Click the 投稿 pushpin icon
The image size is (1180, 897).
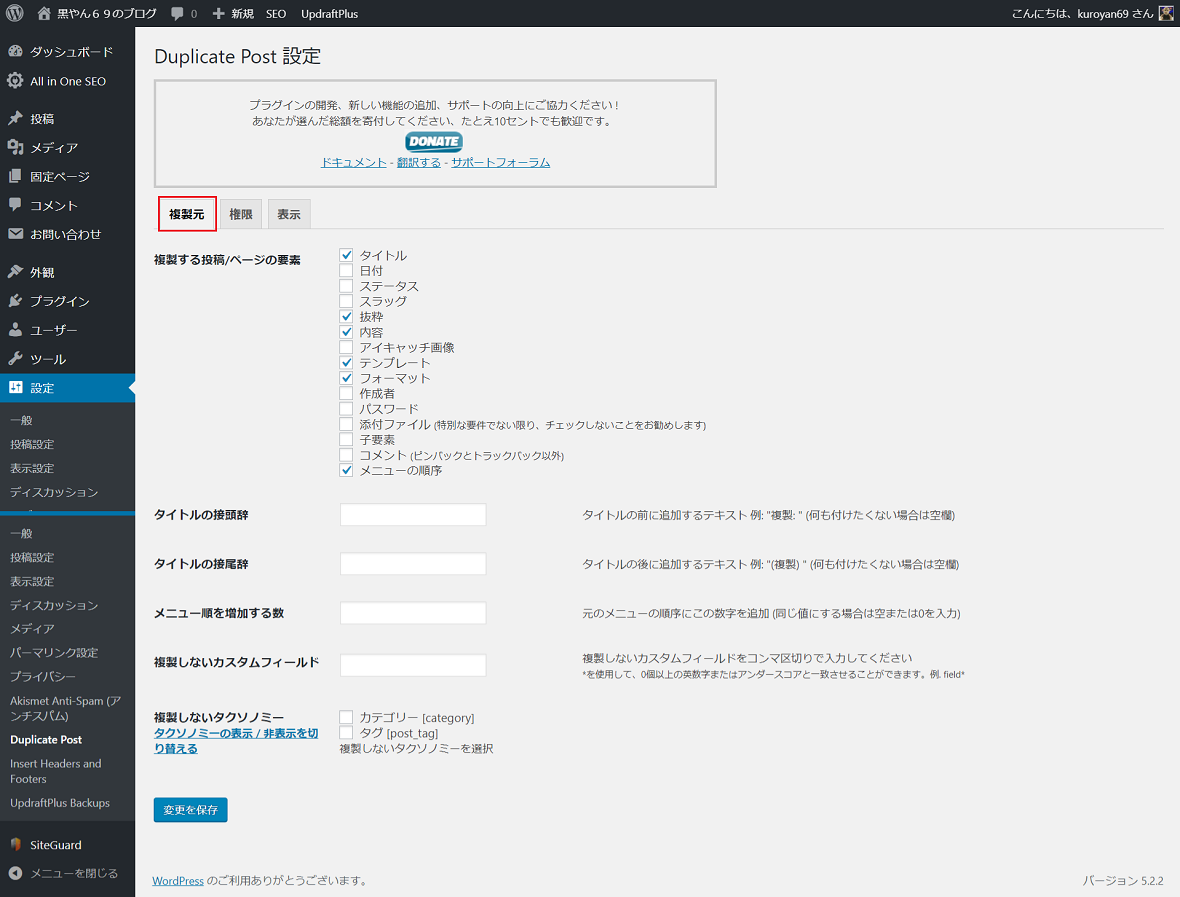point(15,118)
